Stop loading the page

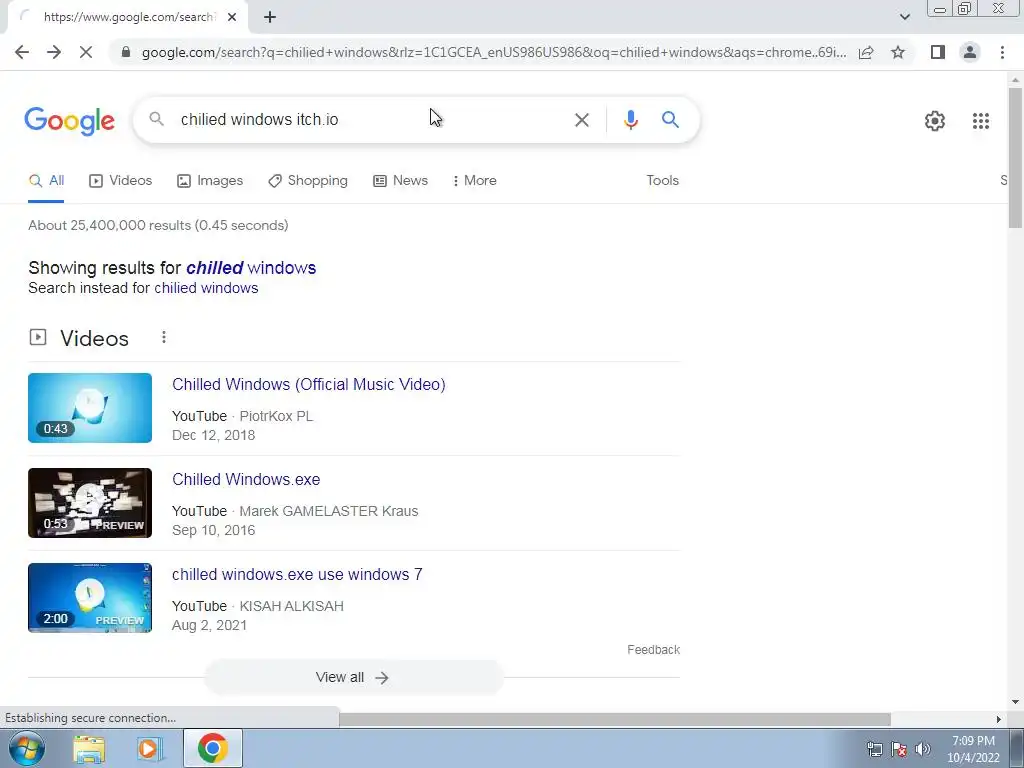(86, 52)
